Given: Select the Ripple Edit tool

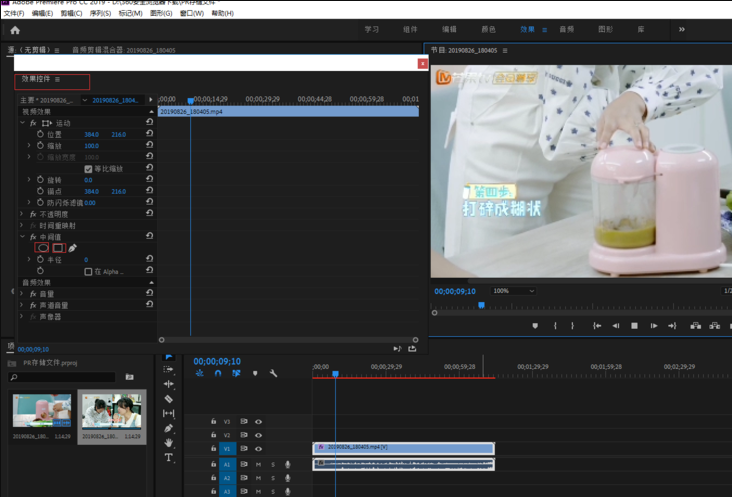Looking at the screenshot, I should pos(169,384).
